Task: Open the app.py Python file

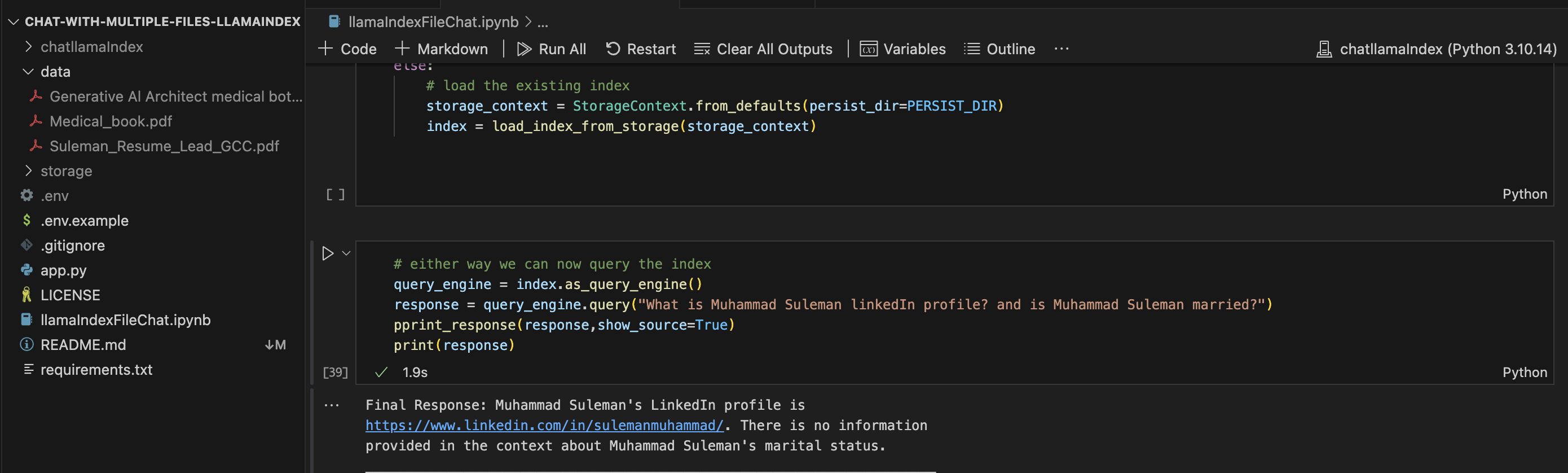Action: pos(63,270)
